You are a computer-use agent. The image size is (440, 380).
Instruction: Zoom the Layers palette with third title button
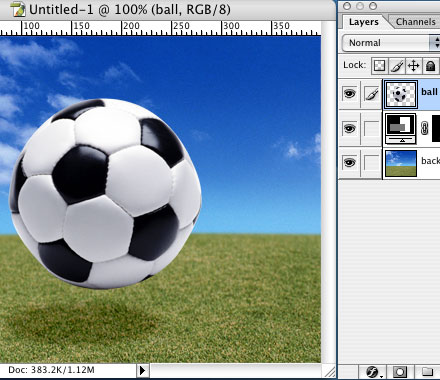point(373,6)
